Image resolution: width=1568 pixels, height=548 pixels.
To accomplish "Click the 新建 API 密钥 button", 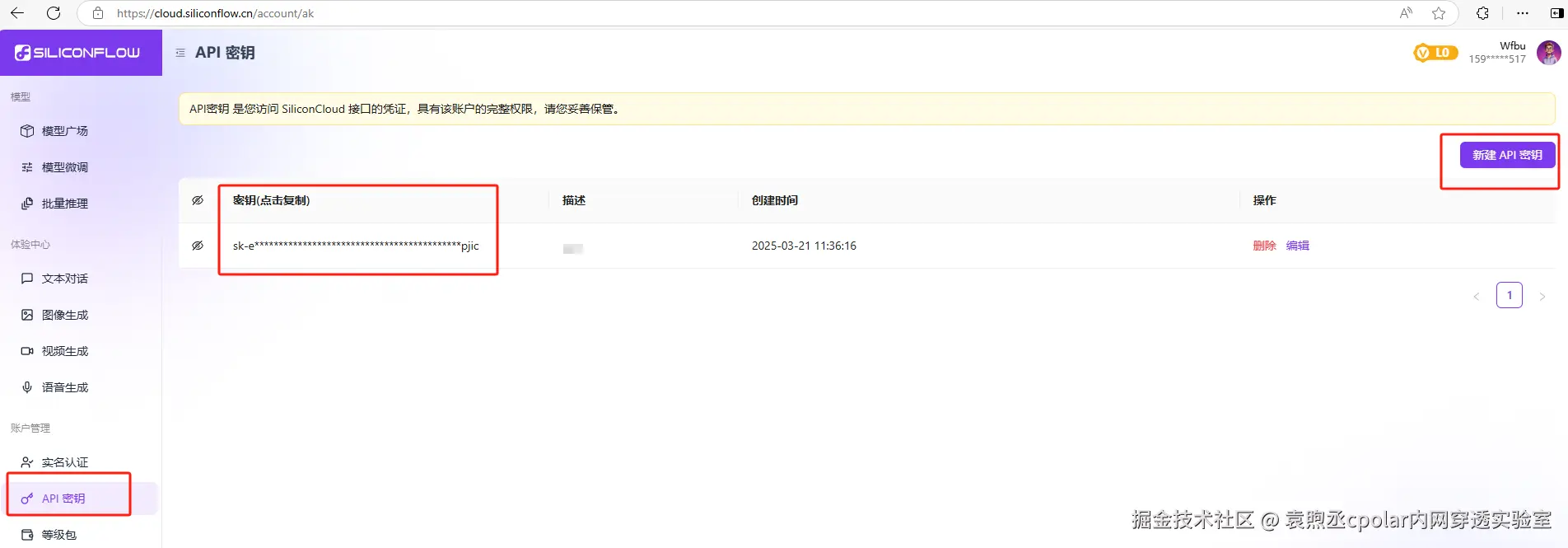I will point(1507,155).
